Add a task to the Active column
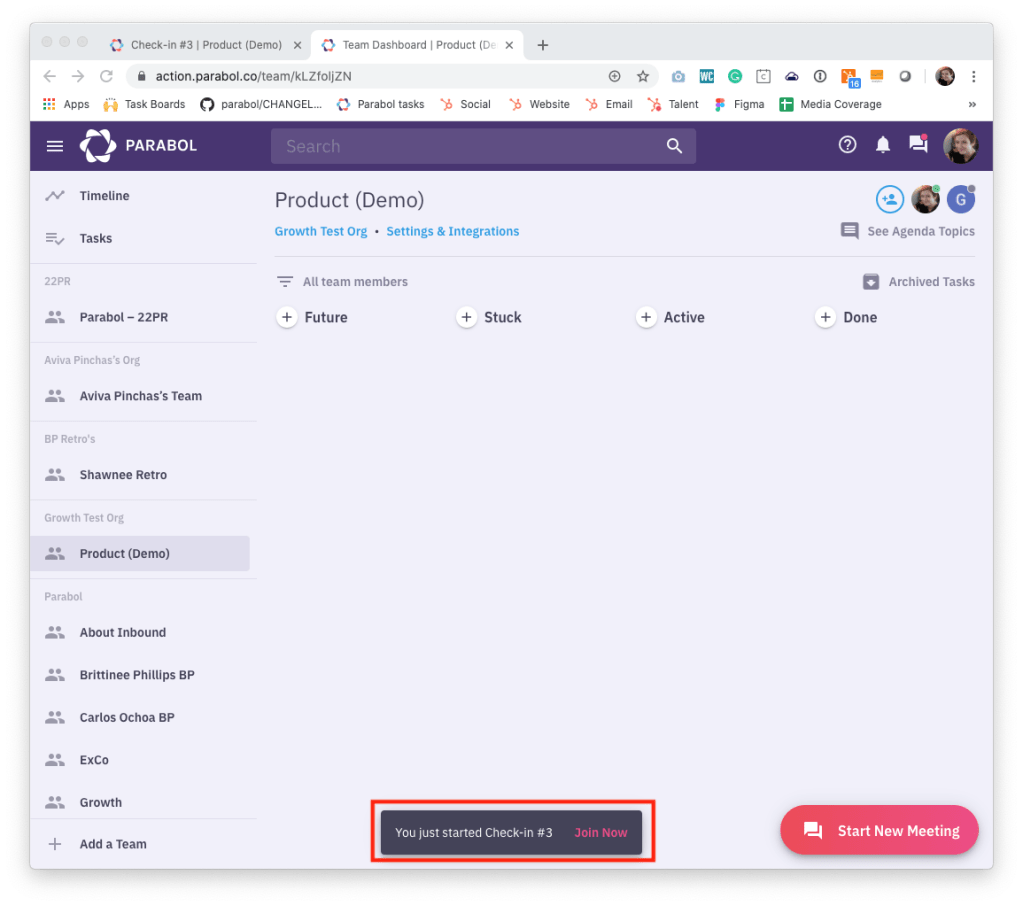 click(646, 318)
